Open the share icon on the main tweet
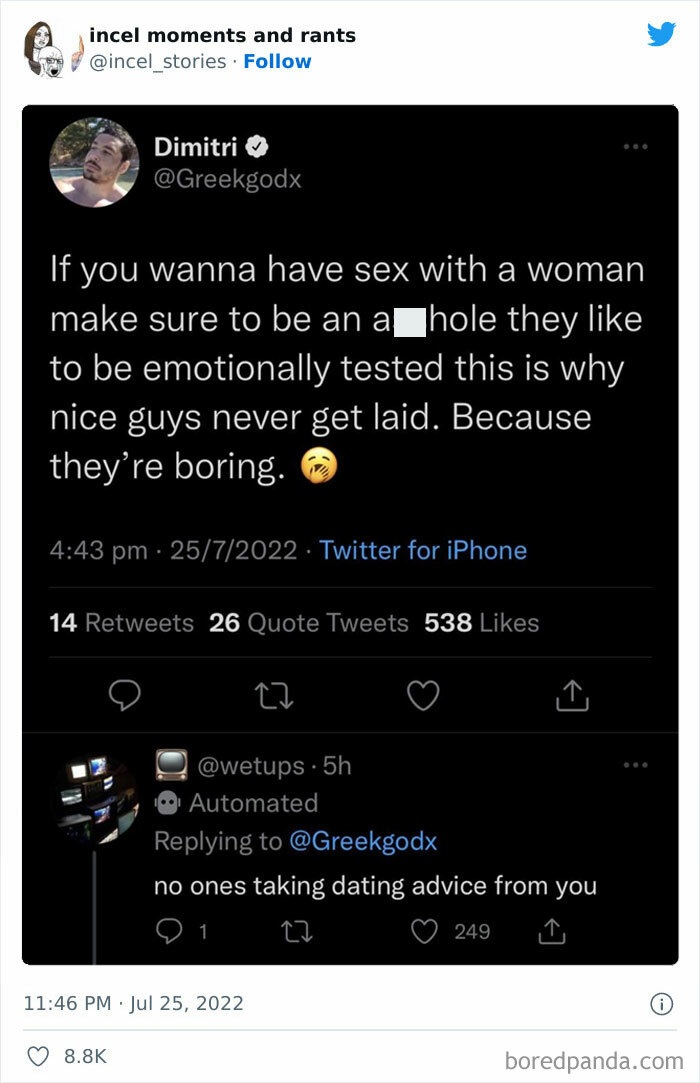 click(x=571, y=695)
